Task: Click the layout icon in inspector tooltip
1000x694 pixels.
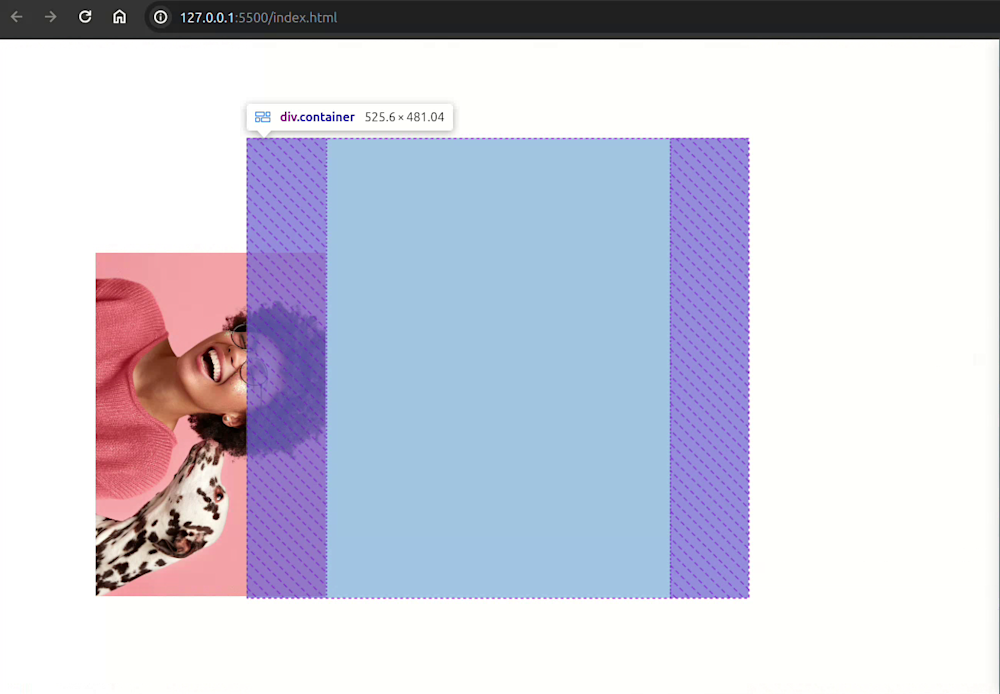Action: 263,117
